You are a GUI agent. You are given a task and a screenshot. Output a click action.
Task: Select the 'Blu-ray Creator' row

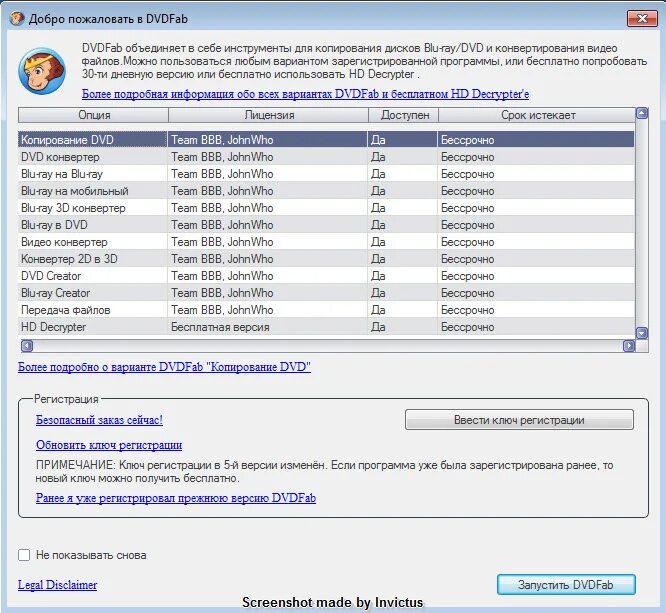click(x=326, y=293)
